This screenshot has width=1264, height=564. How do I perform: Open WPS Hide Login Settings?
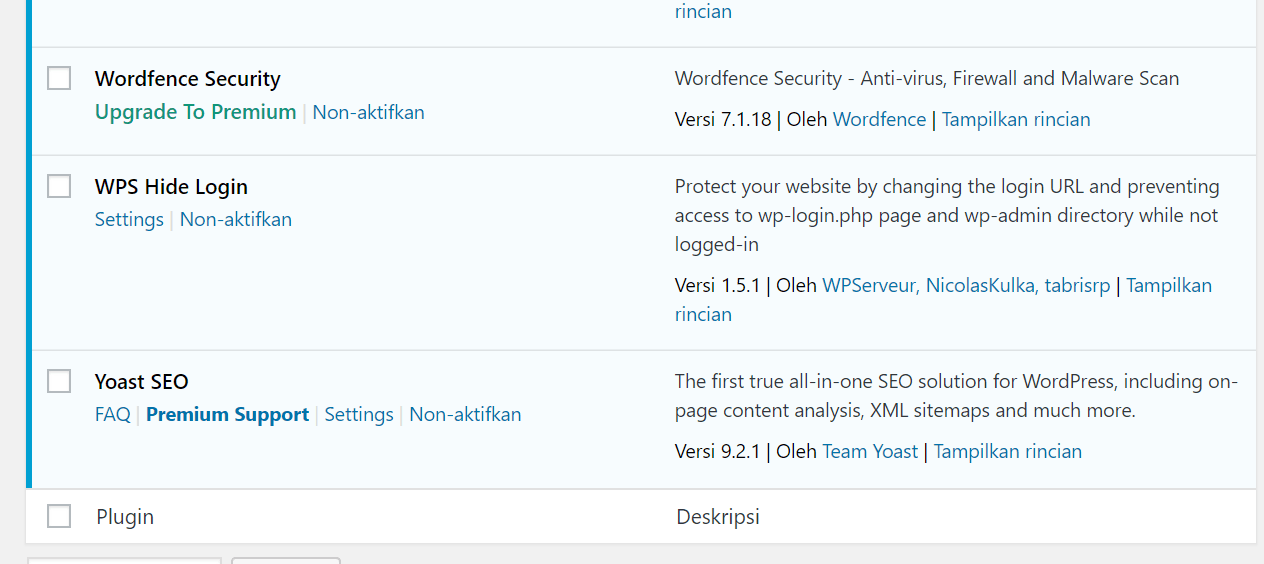129,219
